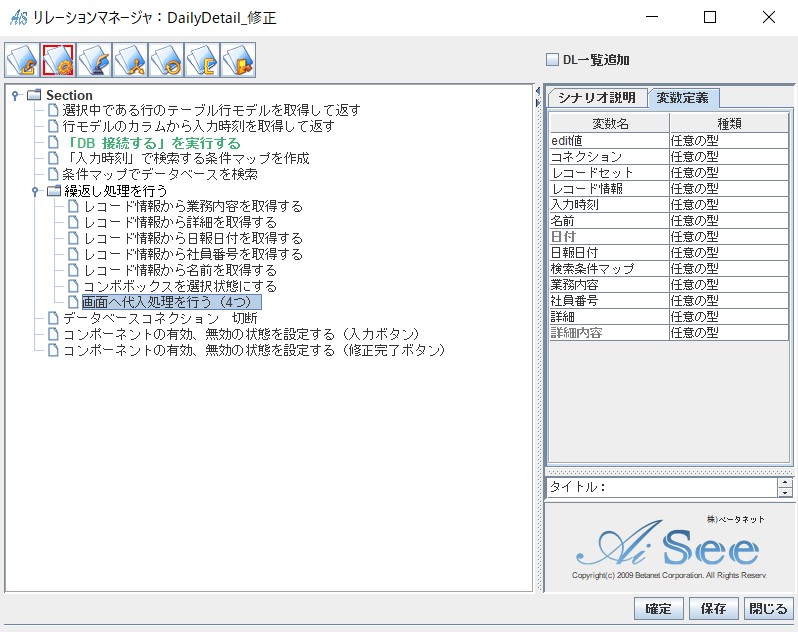Click the コネクション variable name cell
Viewport: 798px width, 632px height.
pyautogui.click(x=610, y=157)
